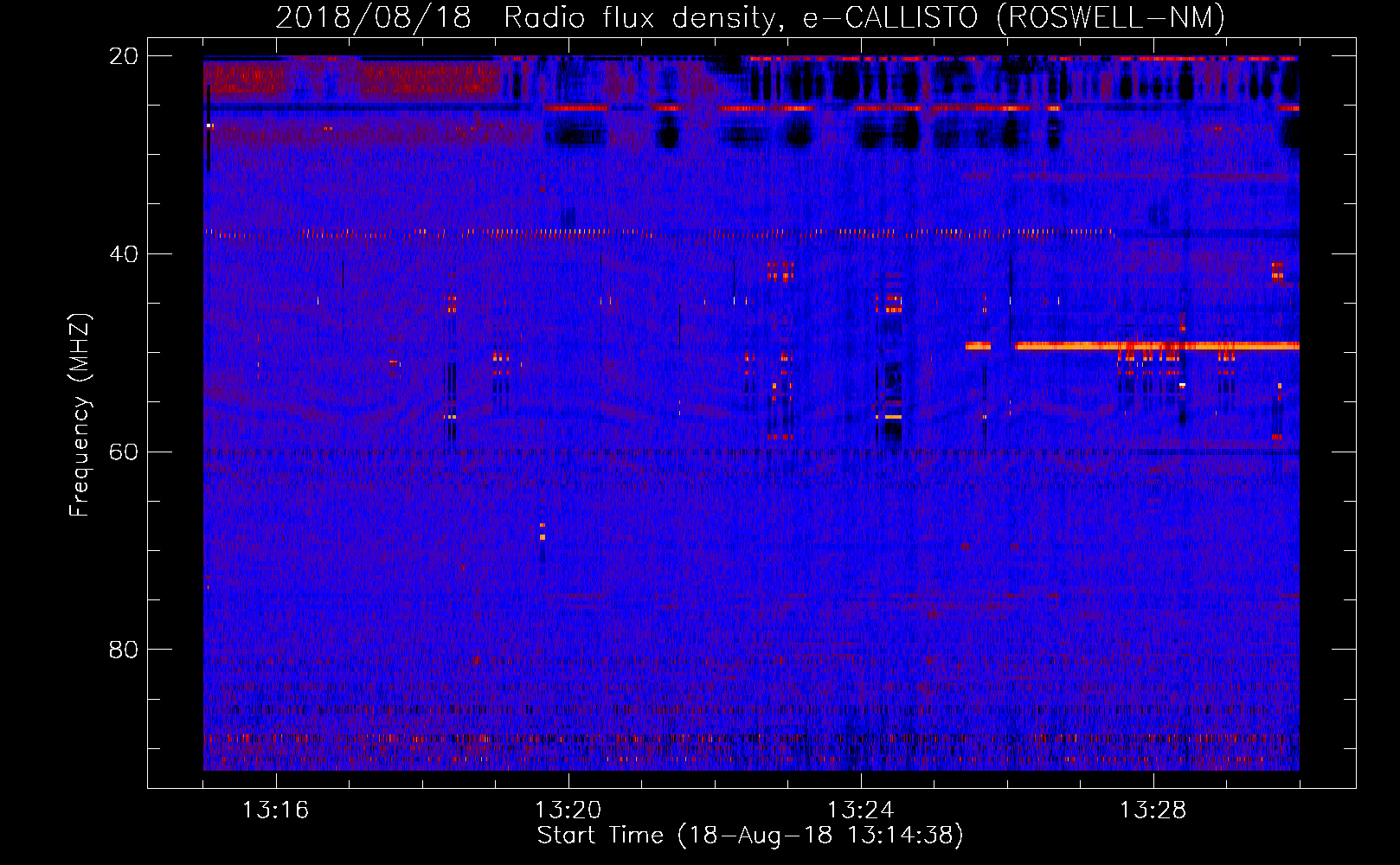1400x865 pixels.
Task: Click the 'Frequency (MHZ)' y-axis label
Action: tap(80, 415)
